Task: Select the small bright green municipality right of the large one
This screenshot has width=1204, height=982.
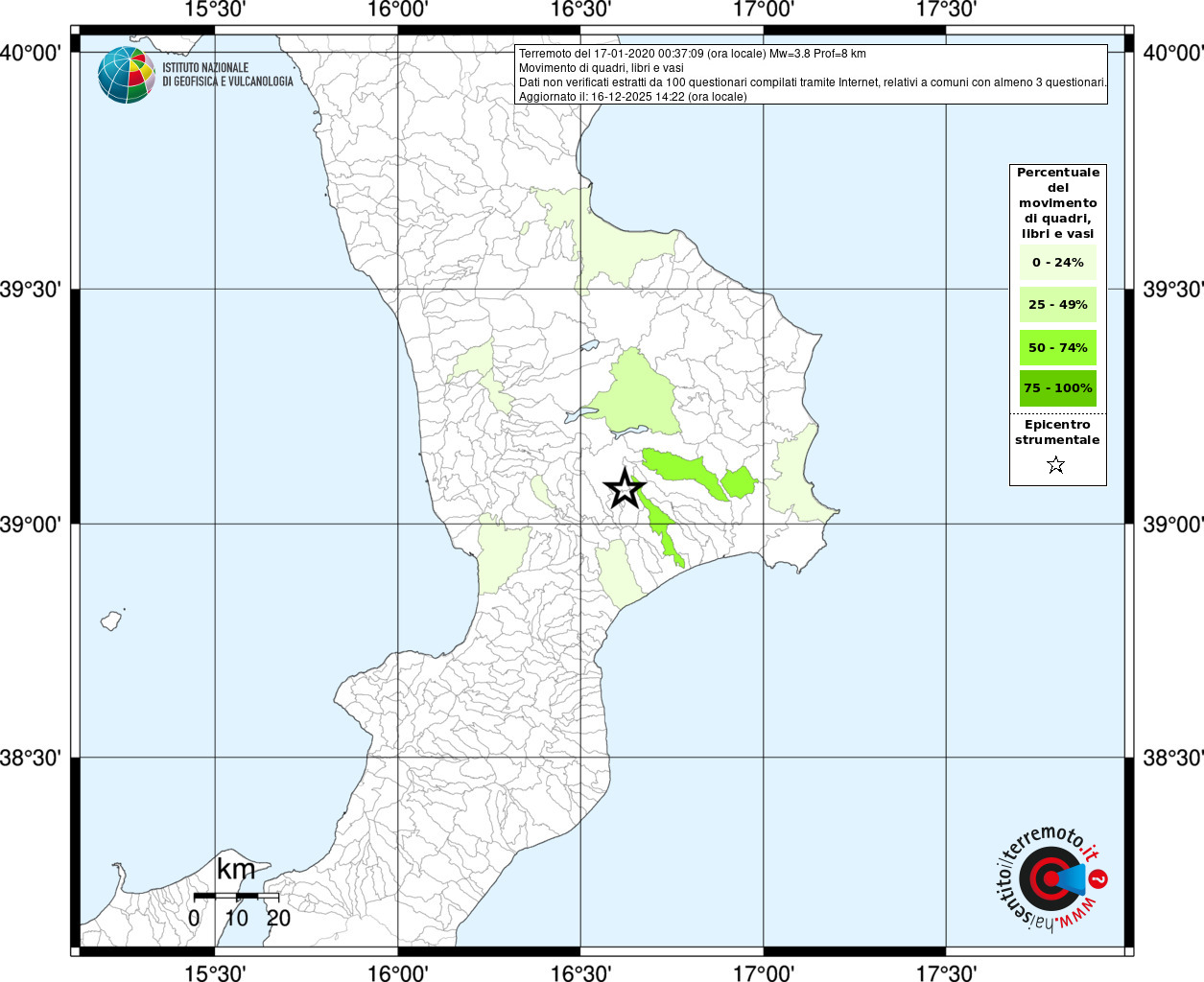Action: click(739, 481)
